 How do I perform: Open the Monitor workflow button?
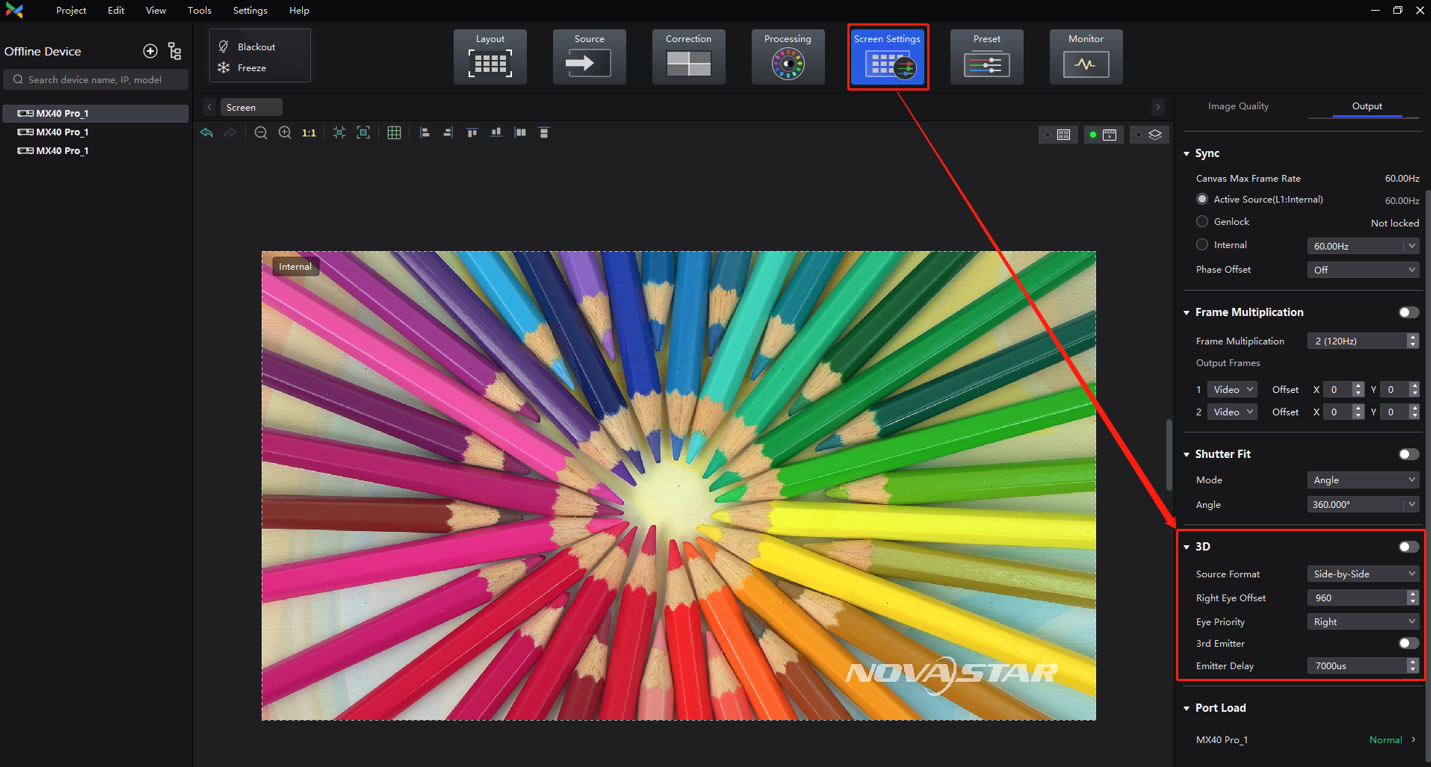tap(1086, 57)
